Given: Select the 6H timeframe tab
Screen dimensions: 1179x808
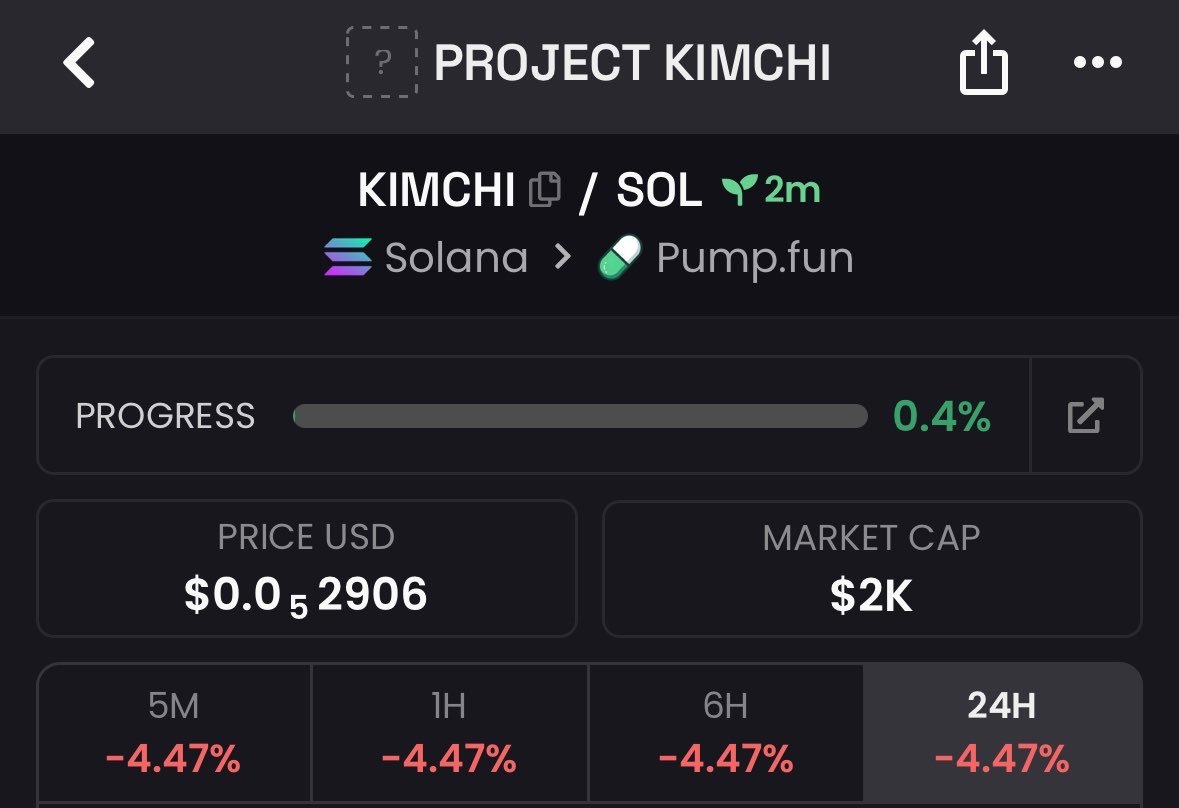Looking at the screenshot, I should pyautogui.click(x=726, y=733).
